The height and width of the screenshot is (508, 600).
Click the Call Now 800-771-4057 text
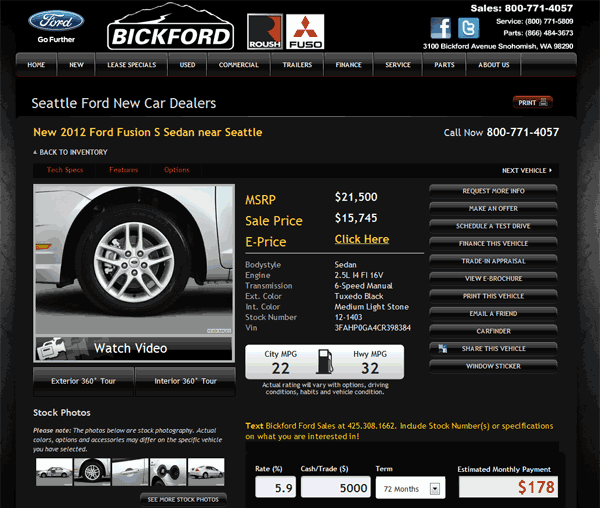[x=501, y=132]
